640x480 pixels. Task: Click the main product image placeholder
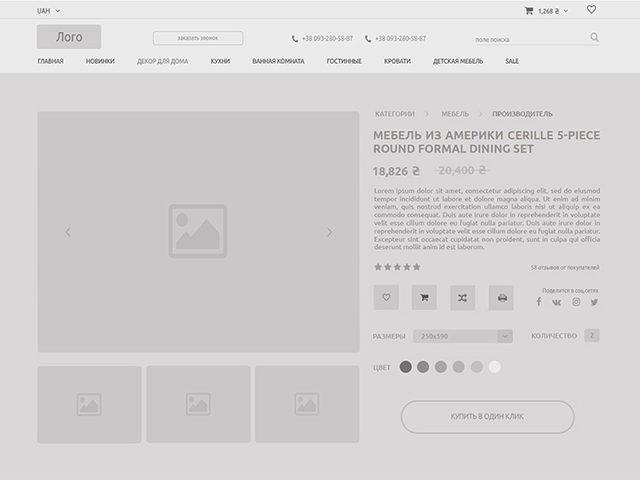coord(198,232)
